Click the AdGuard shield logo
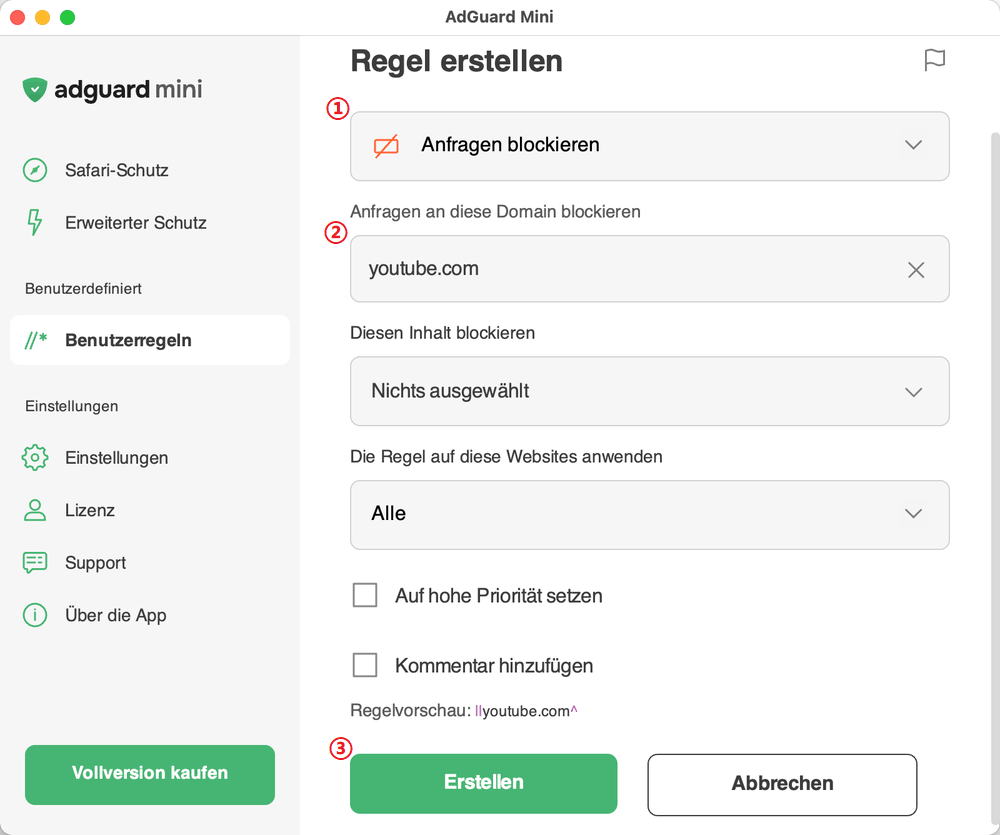Viewport: 1000px width, 835px height. click(35, 90)
